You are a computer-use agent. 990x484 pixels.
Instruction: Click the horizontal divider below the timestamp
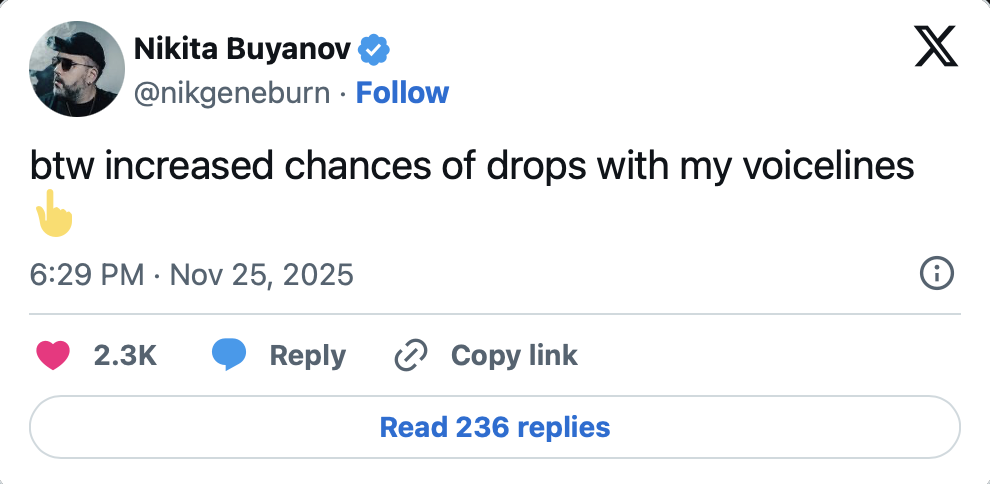tap(495, 314)
